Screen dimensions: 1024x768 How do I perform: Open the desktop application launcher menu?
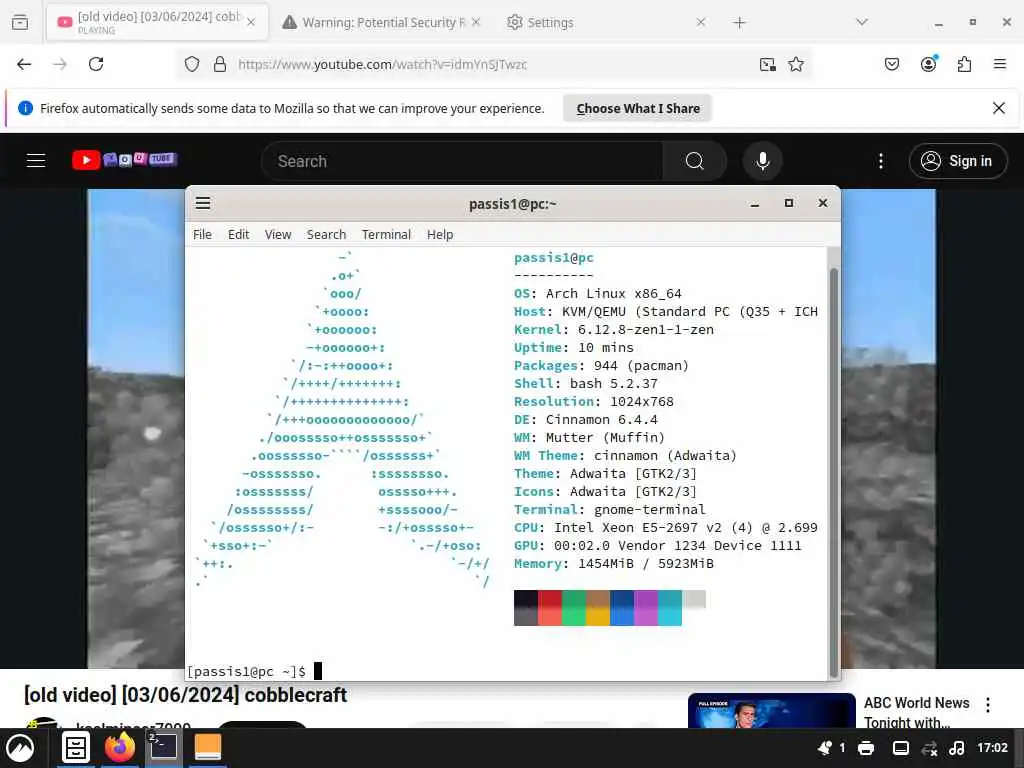[x=20, y=748]
